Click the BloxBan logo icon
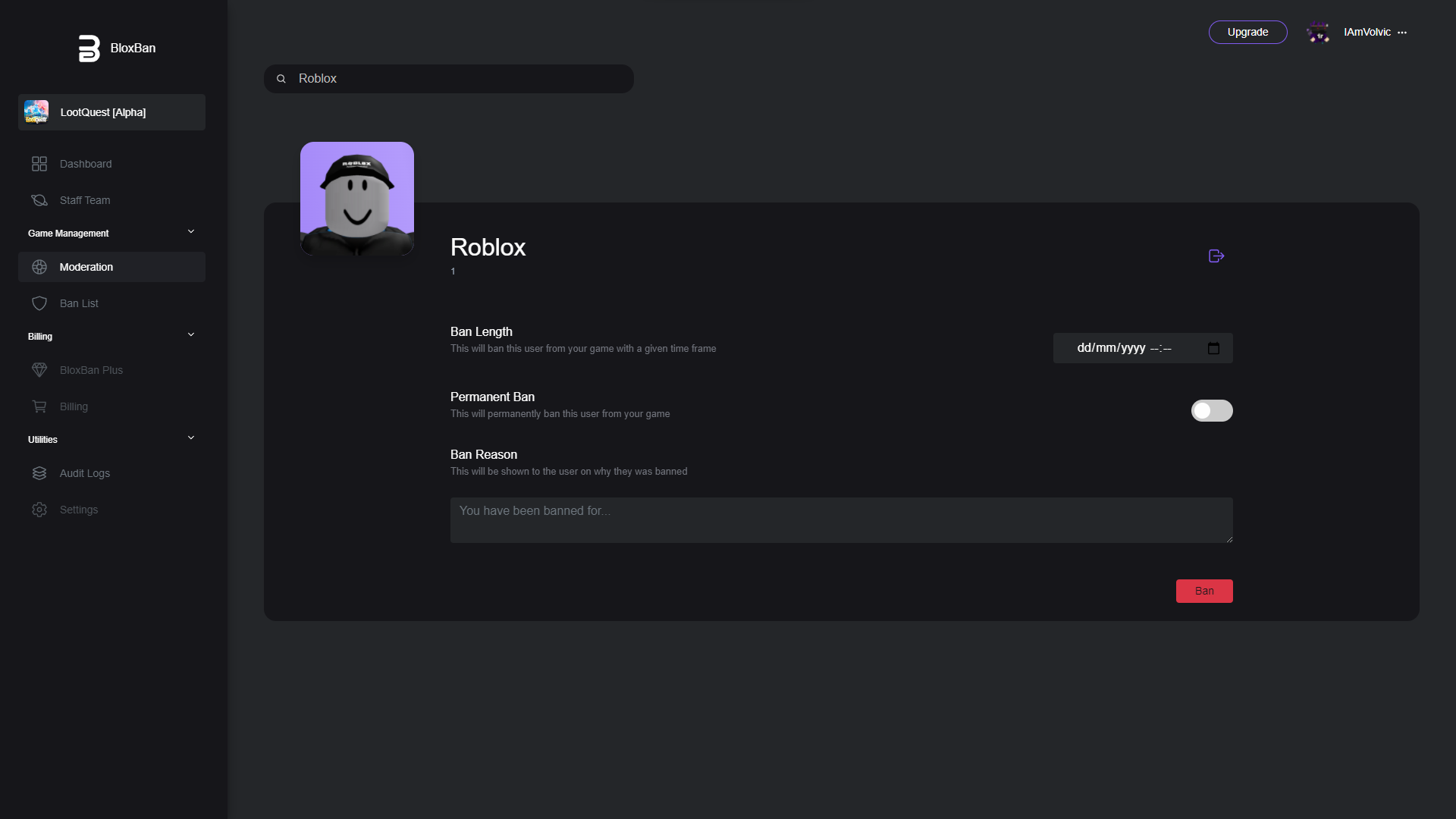1456x819 pixels. pos(89,49)
